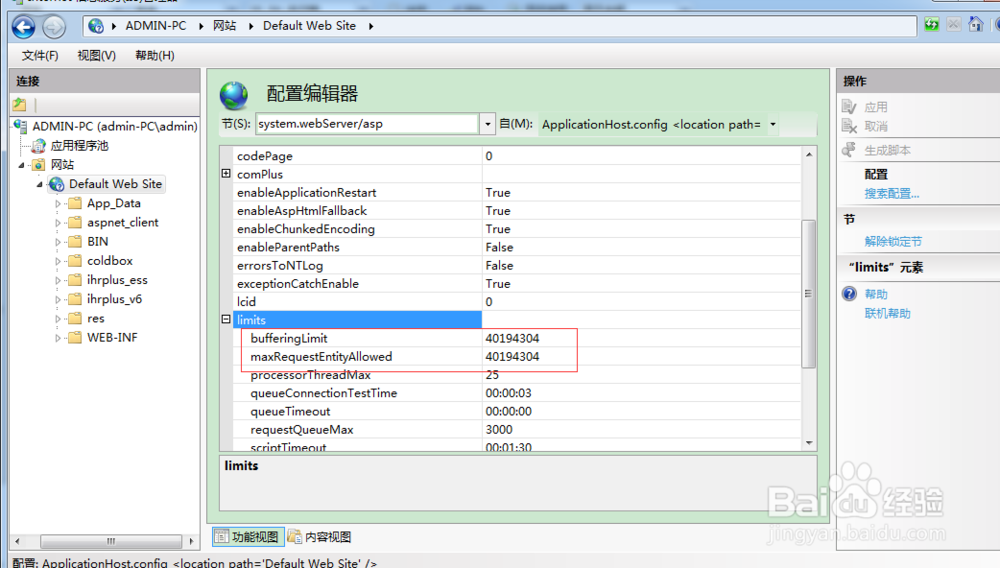Viewport: 1000px width, 568px height.
Task: Click 帮助 link in actions pane
Action: click(x=876, y=294)
